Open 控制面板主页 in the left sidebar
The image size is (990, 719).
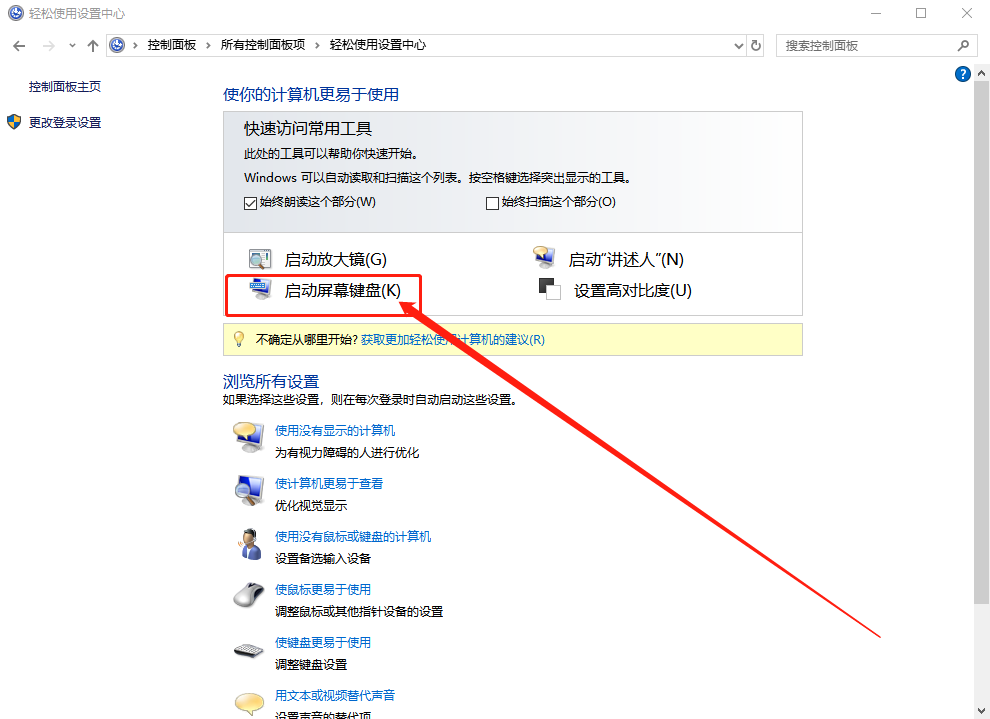coord(65,87)
